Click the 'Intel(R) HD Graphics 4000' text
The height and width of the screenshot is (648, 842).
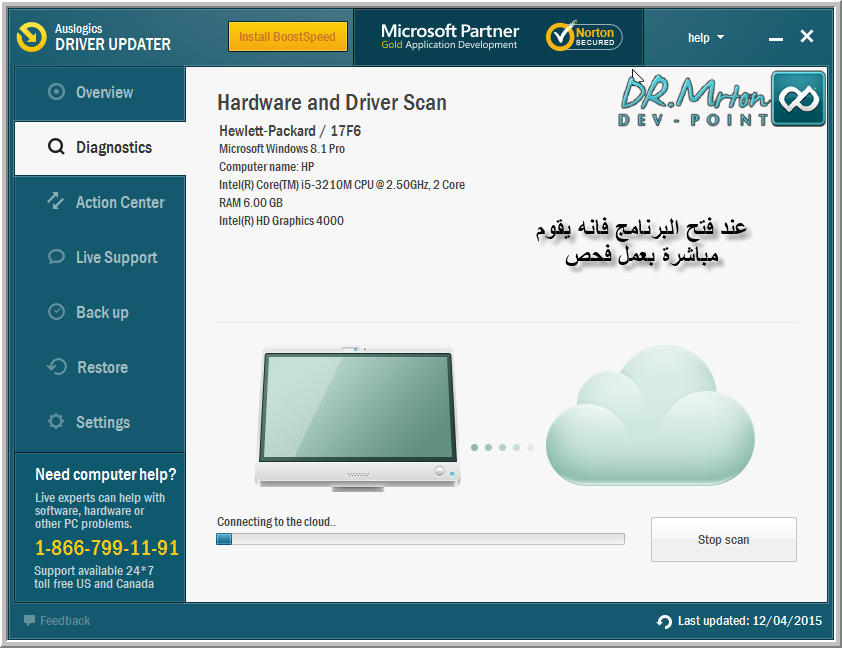point(281,221)
